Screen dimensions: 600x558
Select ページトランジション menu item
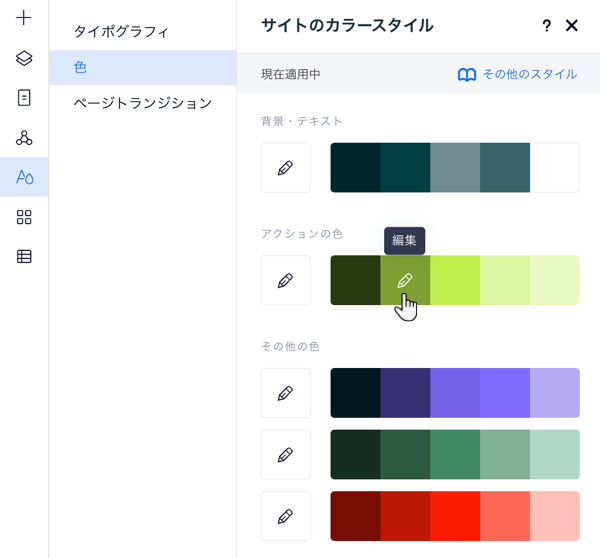pos(143,103)
